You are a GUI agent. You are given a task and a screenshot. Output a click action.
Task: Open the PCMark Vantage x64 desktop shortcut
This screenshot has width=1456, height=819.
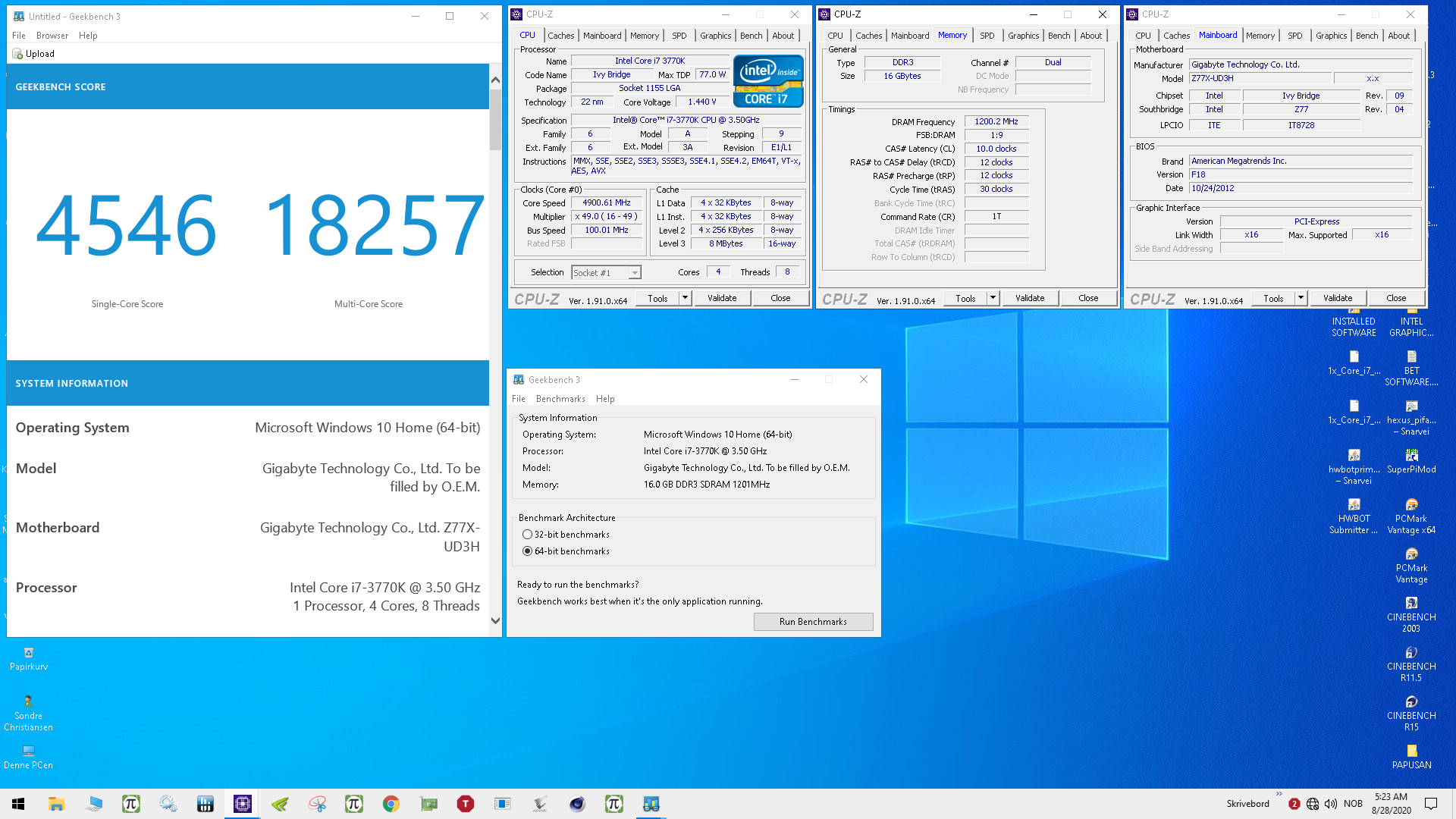point(1411,516)
